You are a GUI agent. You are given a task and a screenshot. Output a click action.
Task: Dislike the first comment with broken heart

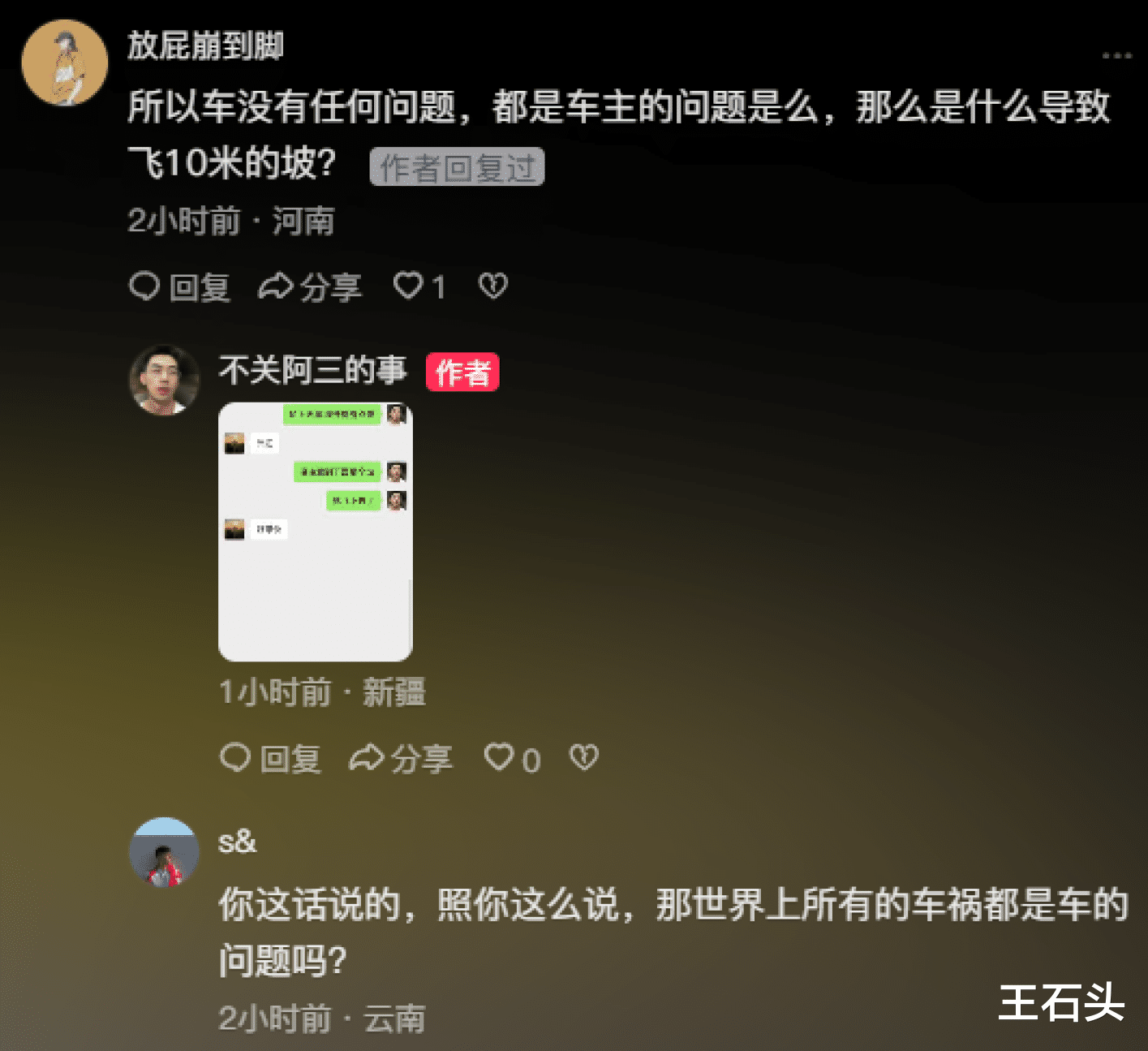click(492, 286)
